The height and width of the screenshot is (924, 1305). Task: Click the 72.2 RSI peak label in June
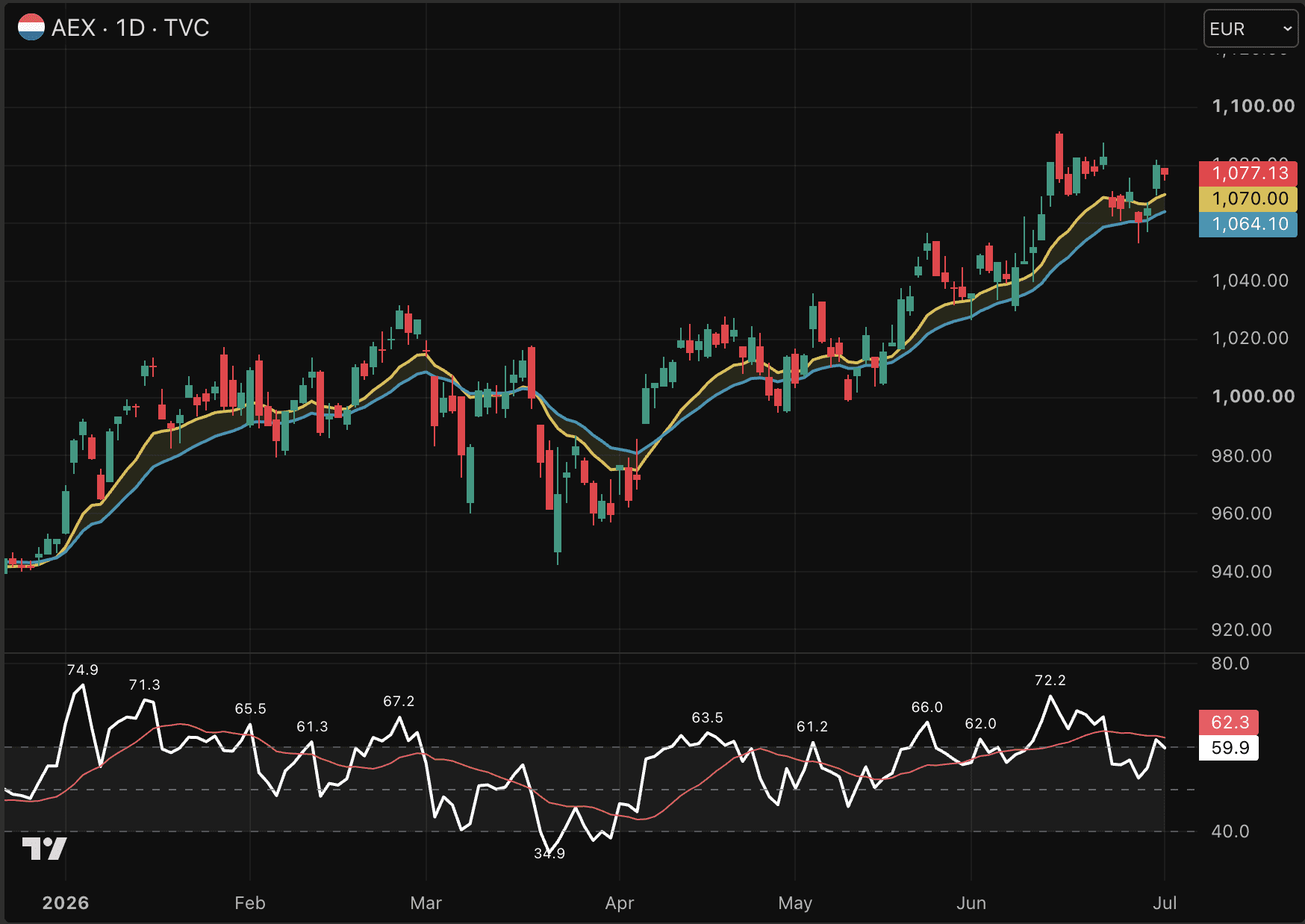(x=1050, y=681)
